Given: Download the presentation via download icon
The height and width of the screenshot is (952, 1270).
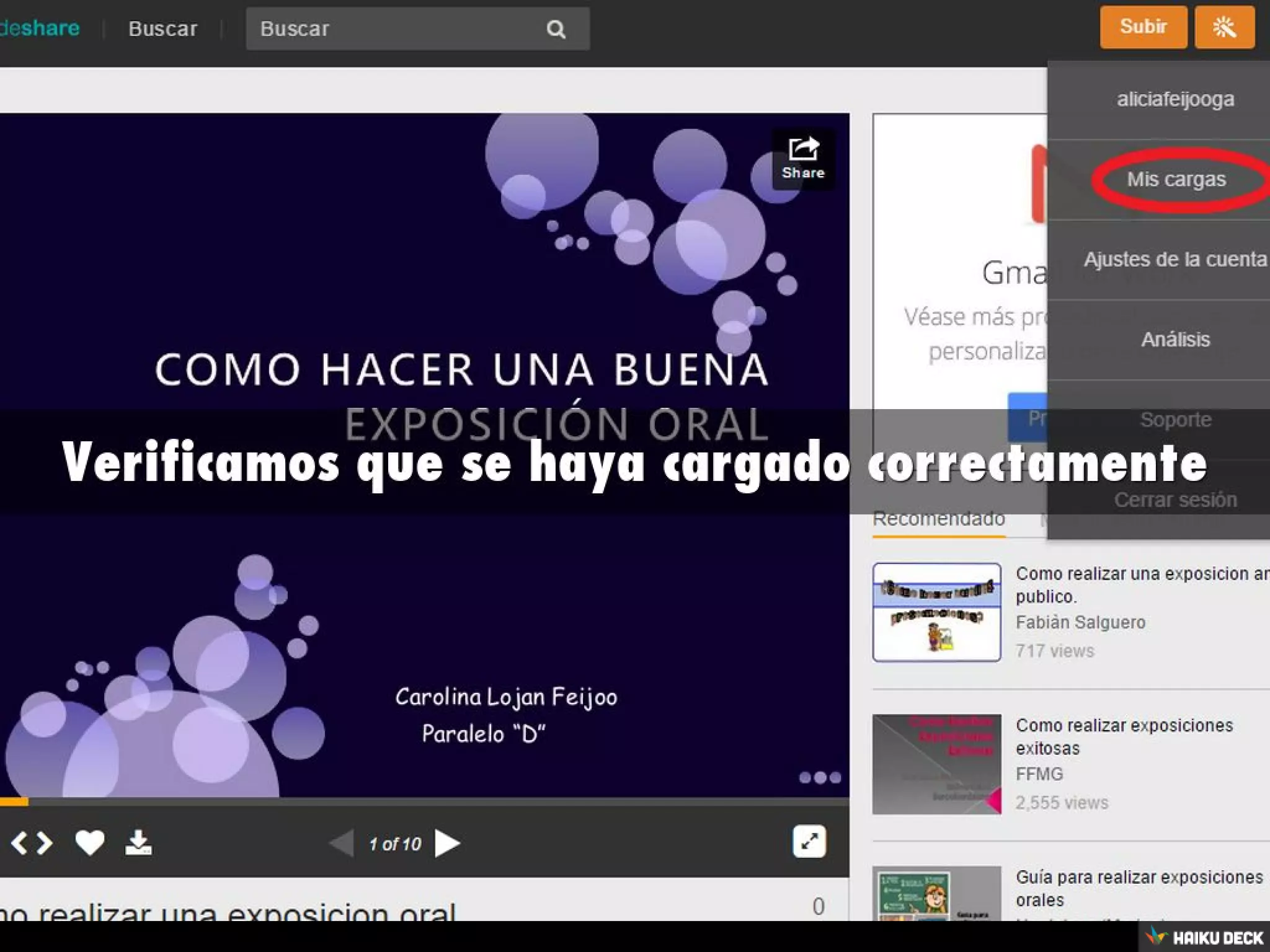Looking at the screenshot, I should point(138,843).
